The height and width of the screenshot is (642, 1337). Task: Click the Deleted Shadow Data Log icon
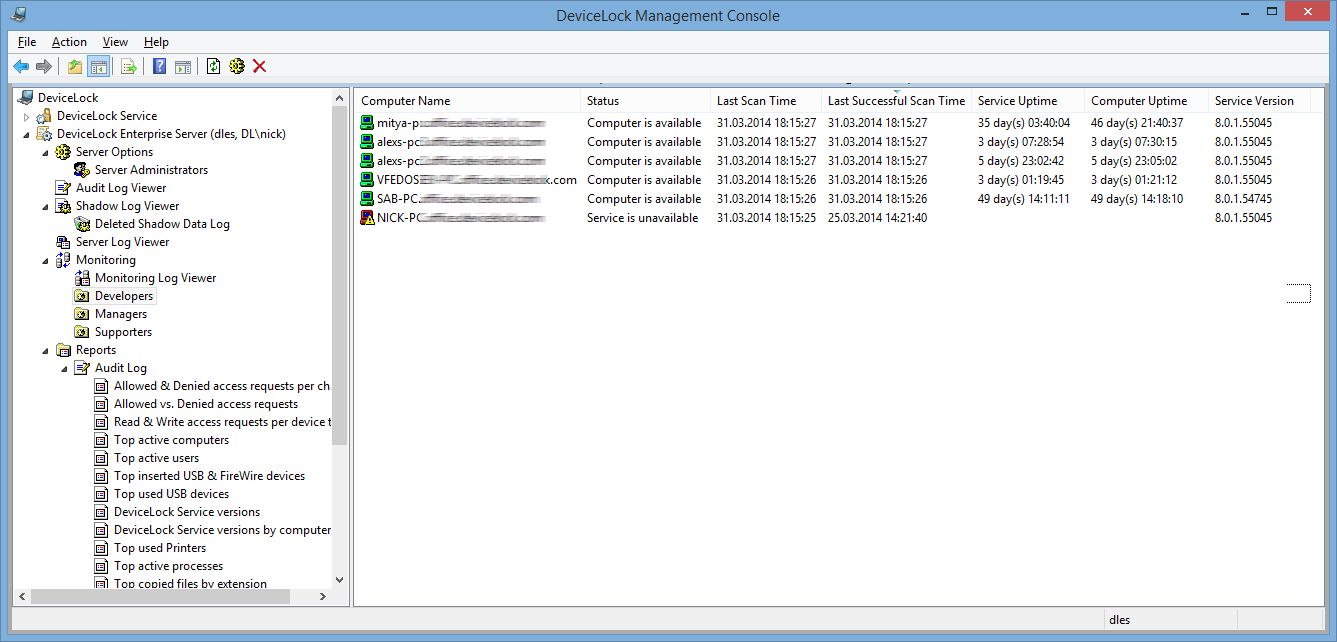tap(82, 224)
